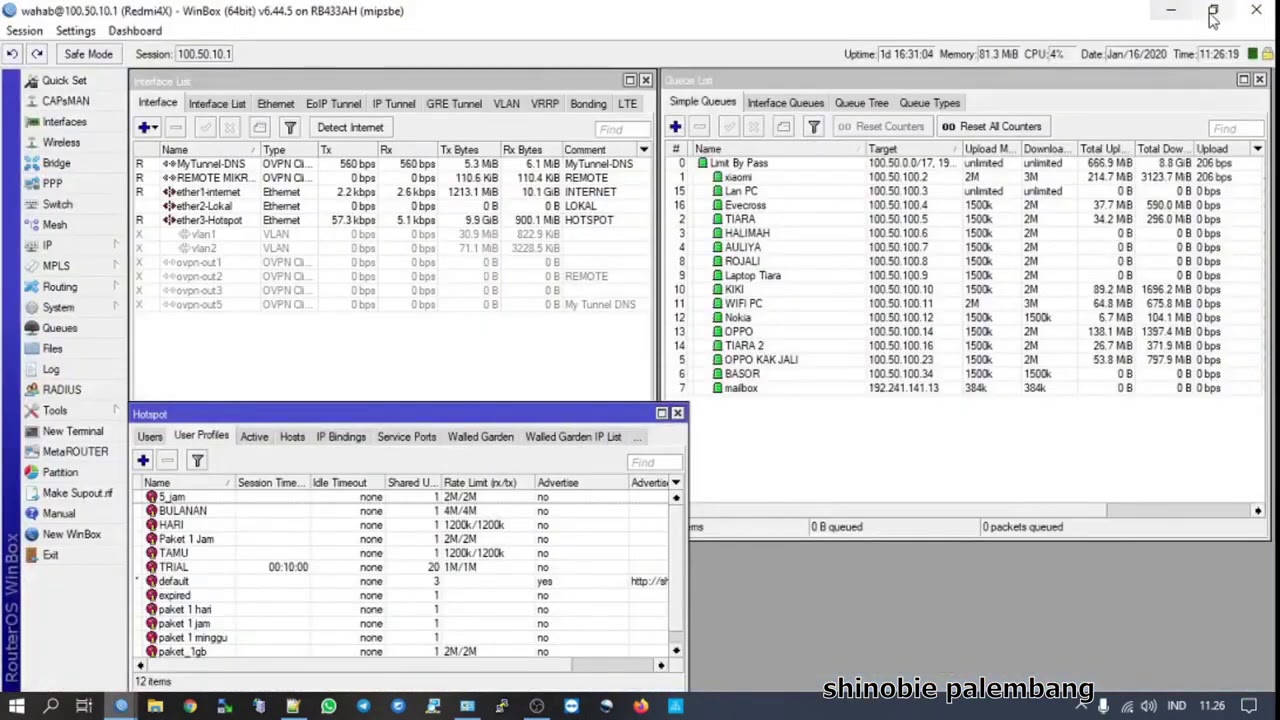Switch to Bonding tab
The width and height of the screenshot is (1280, 720).
(x=588, y=104)
